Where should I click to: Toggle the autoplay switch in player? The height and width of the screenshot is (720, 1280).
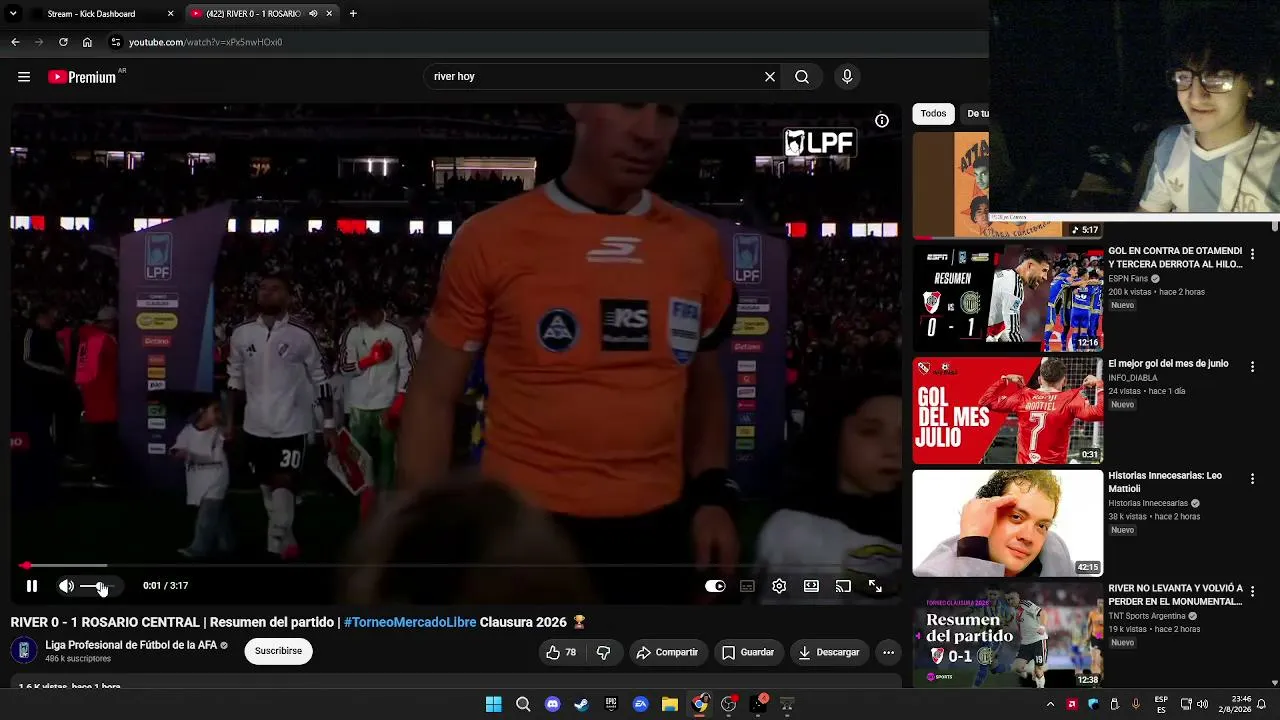(x=715, y=586)
